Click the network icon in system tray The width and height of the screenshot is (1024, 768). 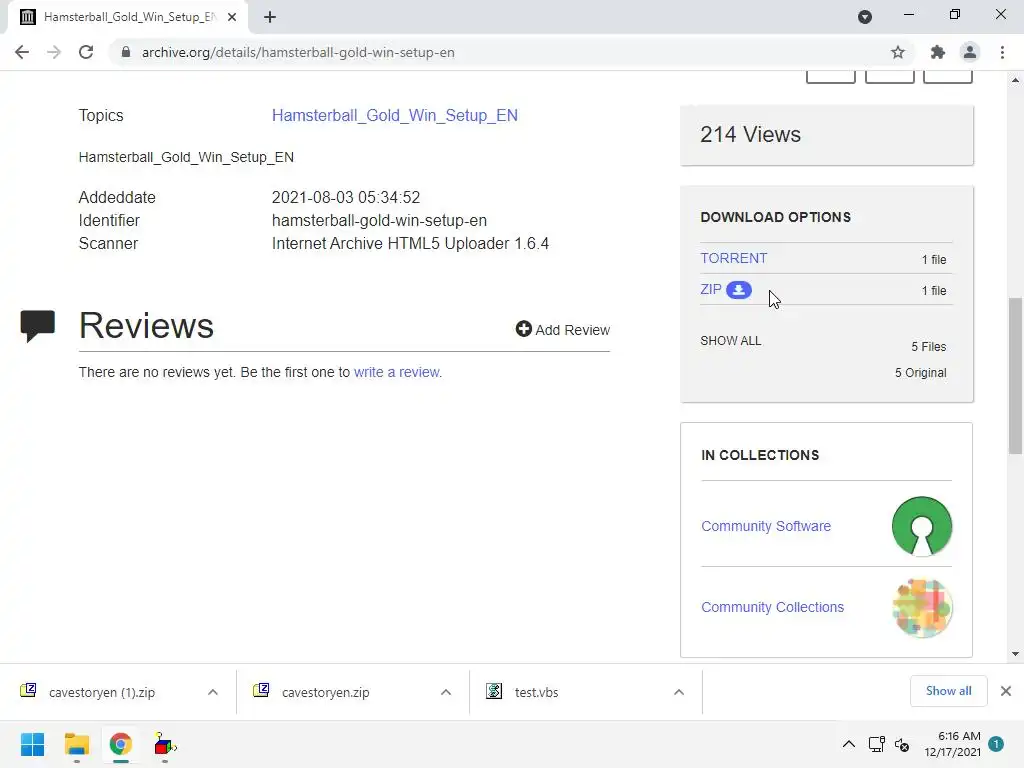[x=876, y=744]
